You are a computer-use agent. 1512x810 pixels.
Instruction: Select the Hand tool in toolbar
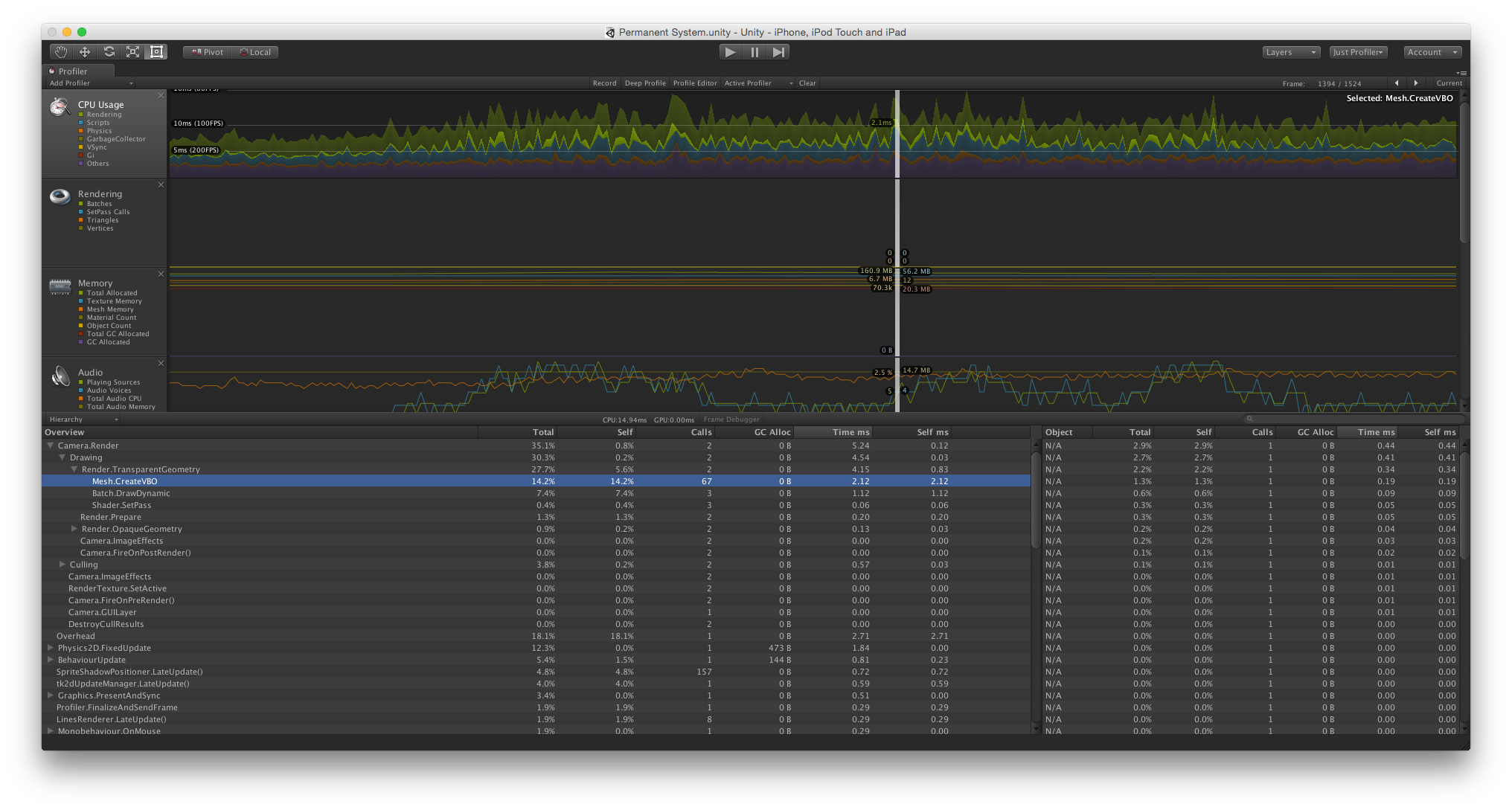(x=61, y=52)
